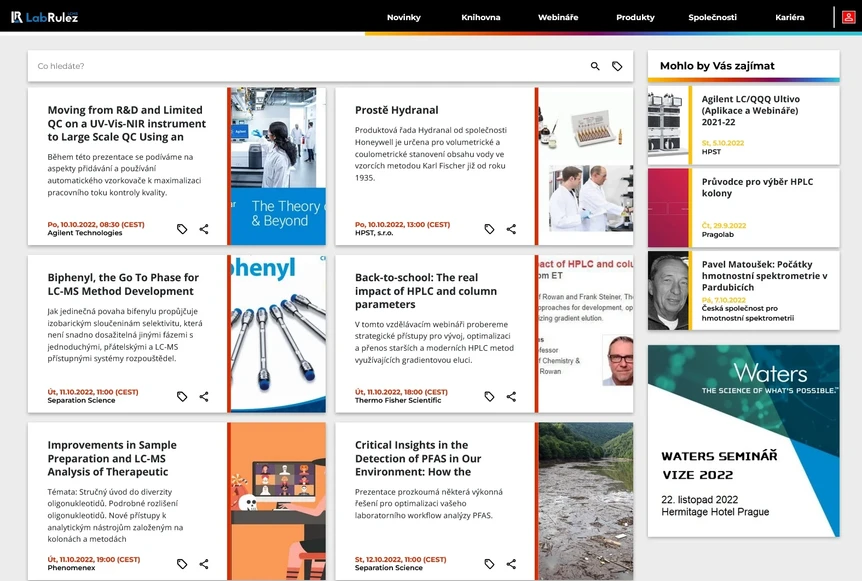Click 'Thermo Fisher Scientific' organizer text
This screenshot has width=862, height=581.
(x=397, y=401)
